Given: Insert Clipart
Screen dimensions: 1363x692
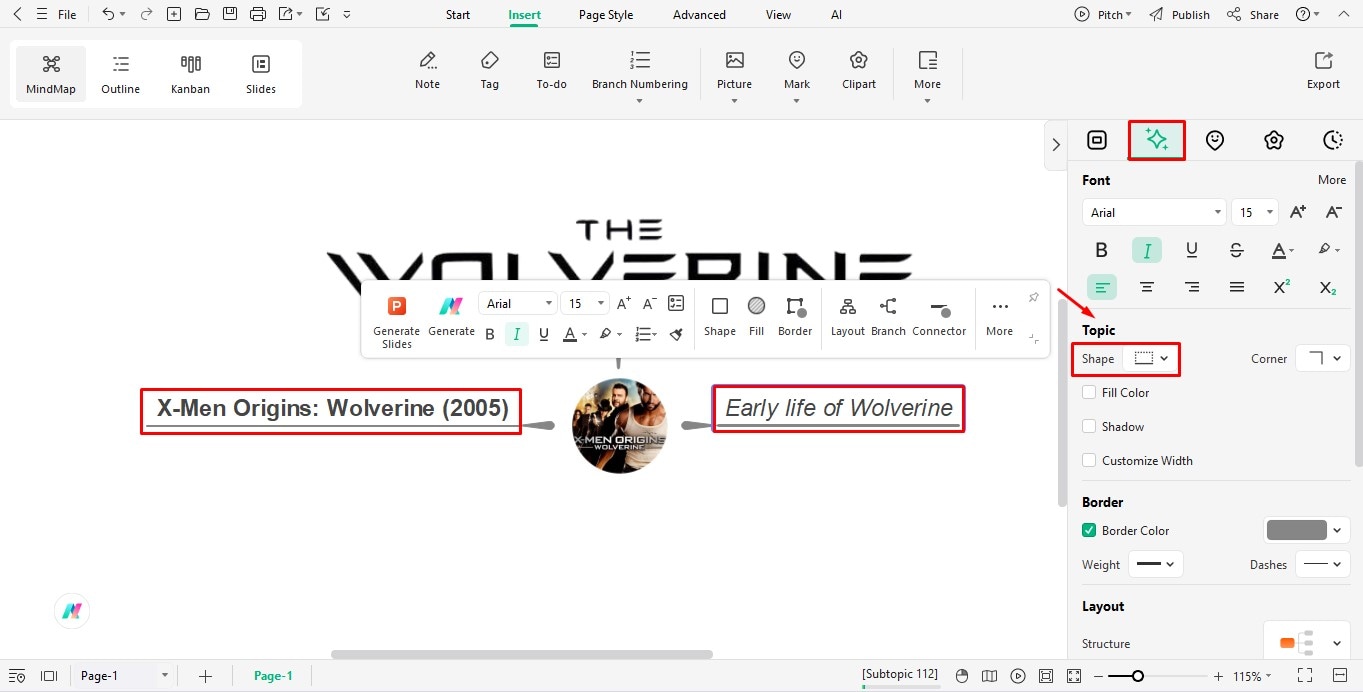Looking at the screenshot, I should click(859, 70).
